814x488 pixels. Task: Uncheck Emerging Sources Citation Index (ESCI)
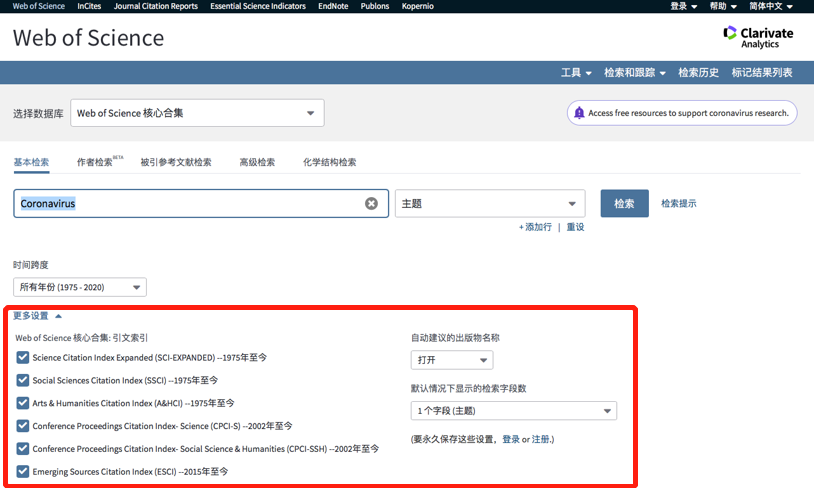(x=22, y=471)
